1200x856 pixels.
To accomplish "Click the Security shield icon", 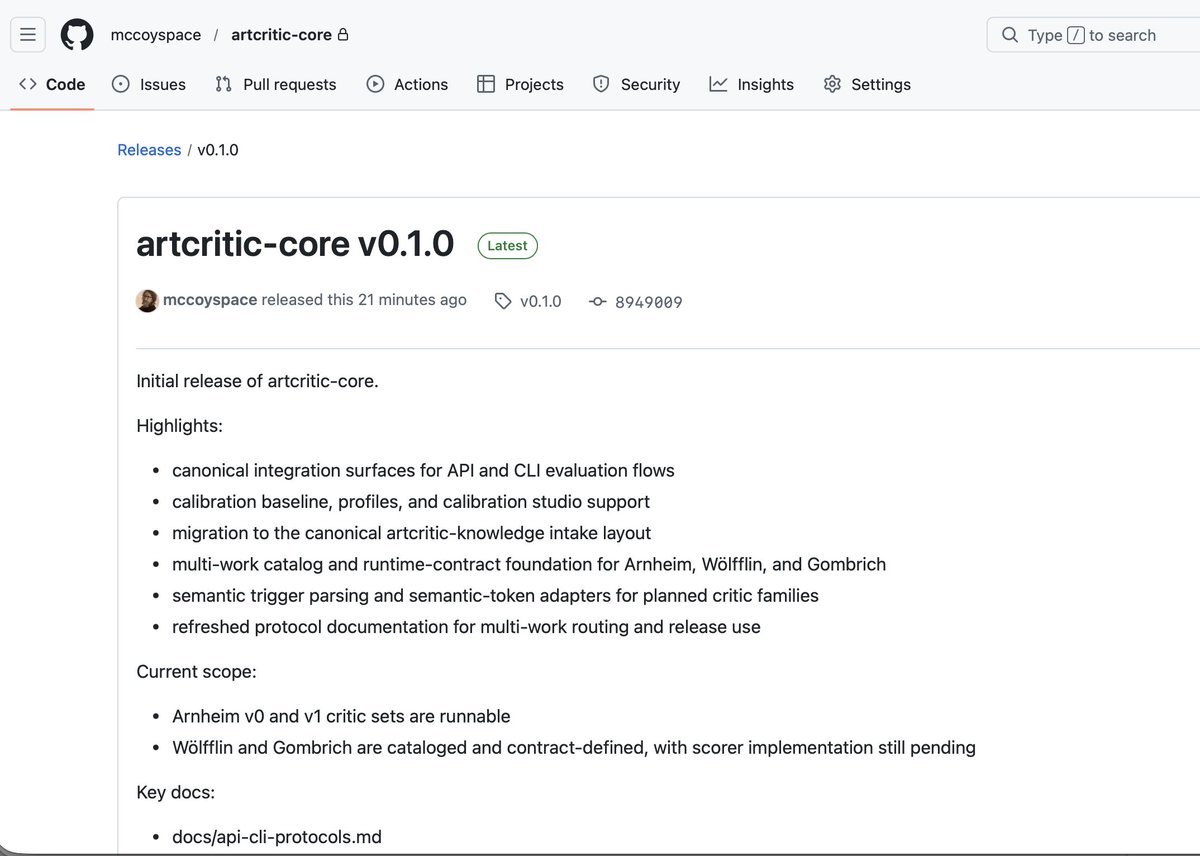I will (x=601, y=84).
